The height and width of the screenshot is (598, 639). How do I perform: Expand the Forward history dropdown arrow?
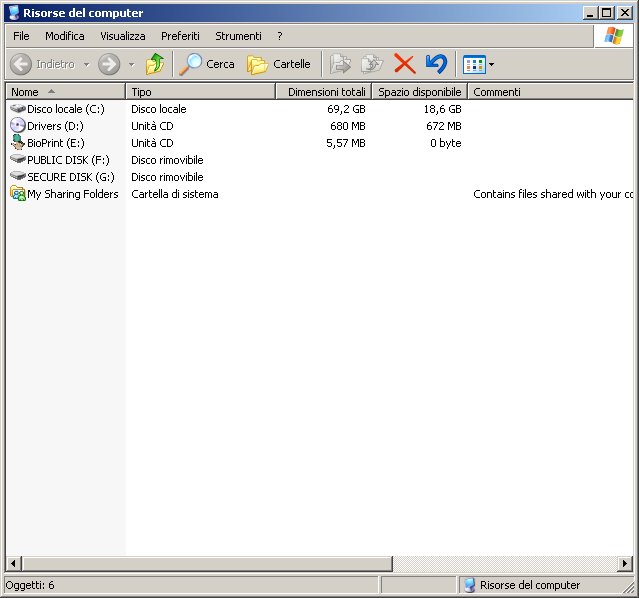click(131, 64)
